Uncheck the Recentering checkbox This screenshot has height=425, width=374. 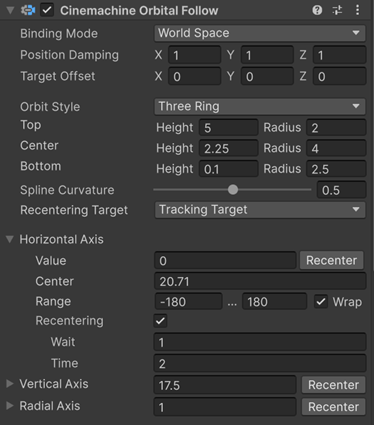[160, 321]
